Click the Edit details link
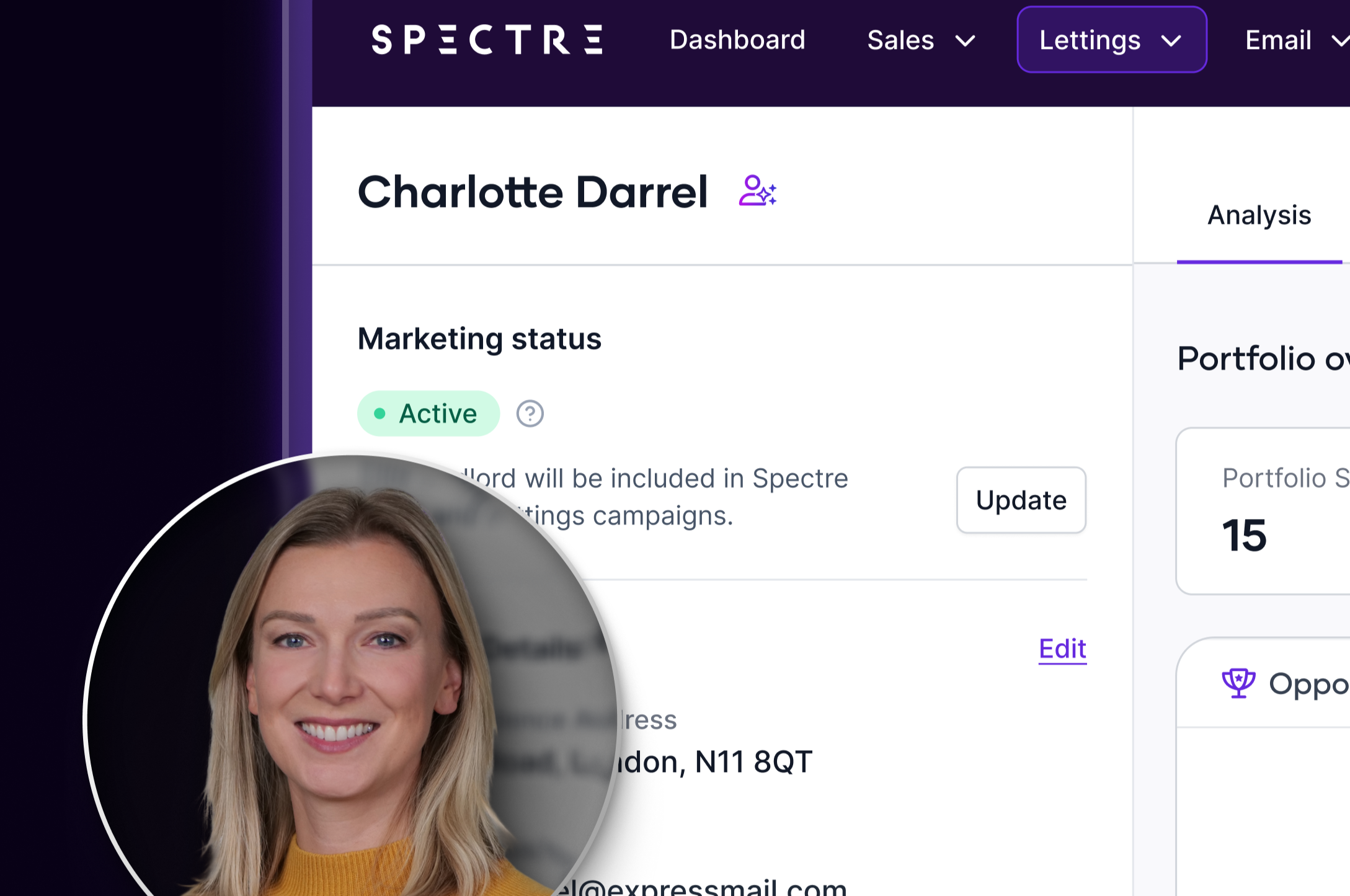The image size is (1350, 896). 1062,649
